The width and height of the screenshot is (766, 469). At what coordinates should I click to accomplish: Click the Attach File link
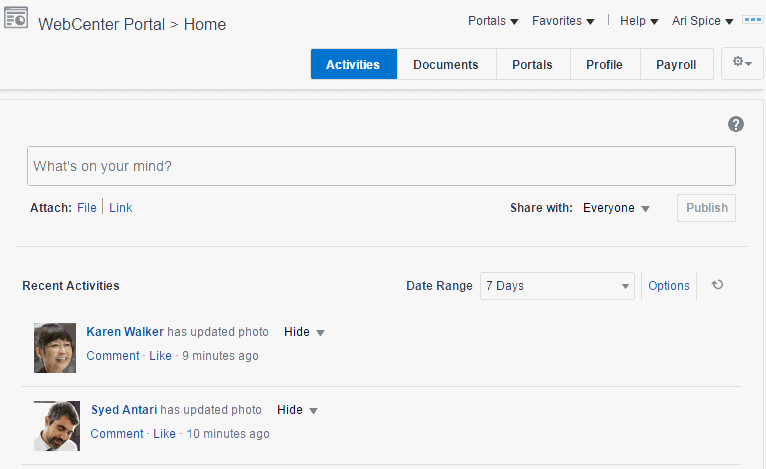pos(87,208)
